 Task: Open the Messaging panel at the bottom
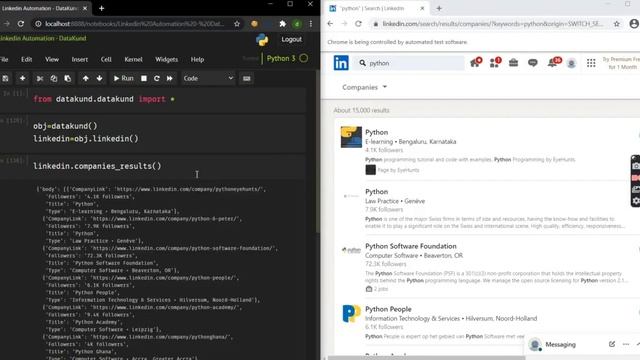560,345
